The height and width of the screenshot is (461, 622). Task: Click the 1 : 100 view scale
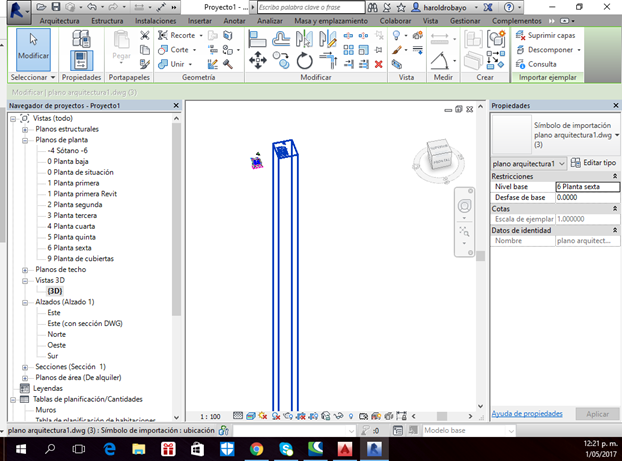click(x=210, y=416)
